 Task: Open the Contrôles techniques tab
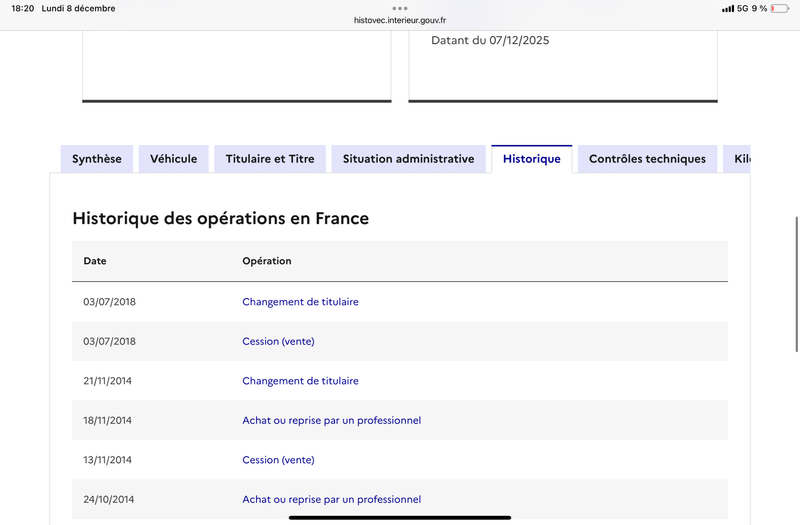pyautogui.click(x=647, y=159)
